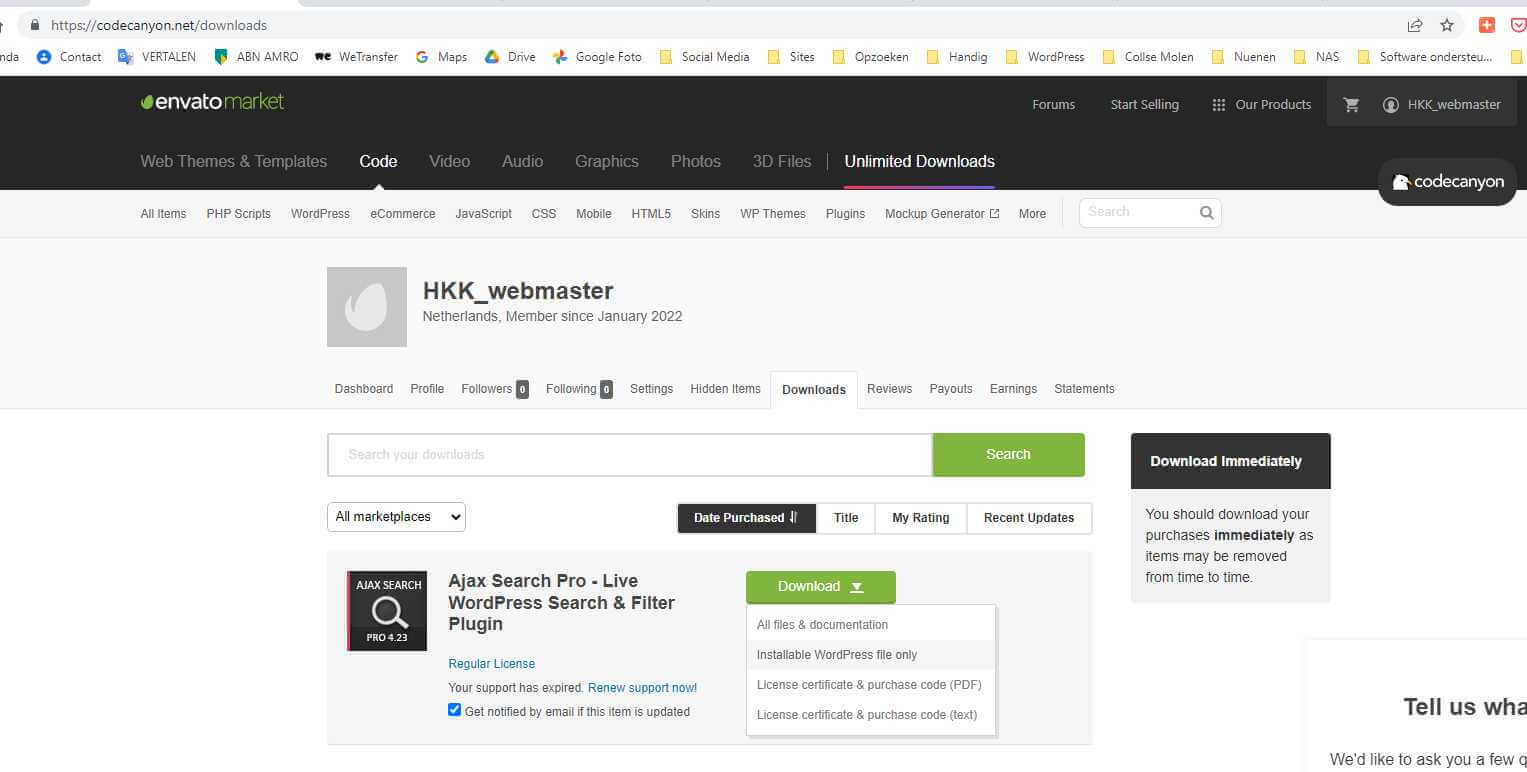Click the codecanyon badge

click(1447, 182)
